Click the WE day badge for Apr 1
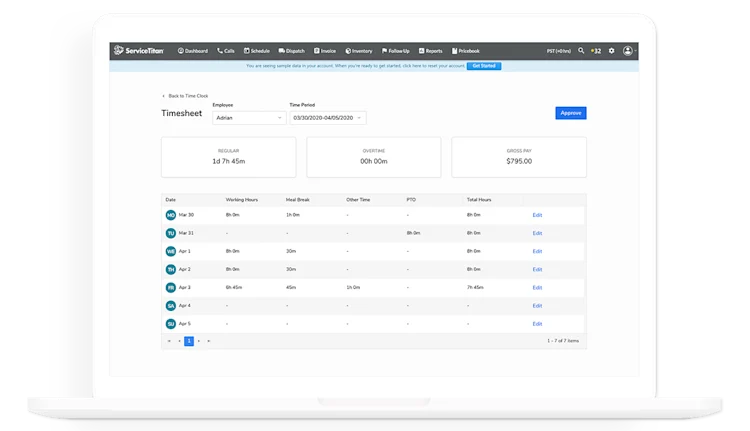This screenshot has width=750, height=431. point(171,251)
